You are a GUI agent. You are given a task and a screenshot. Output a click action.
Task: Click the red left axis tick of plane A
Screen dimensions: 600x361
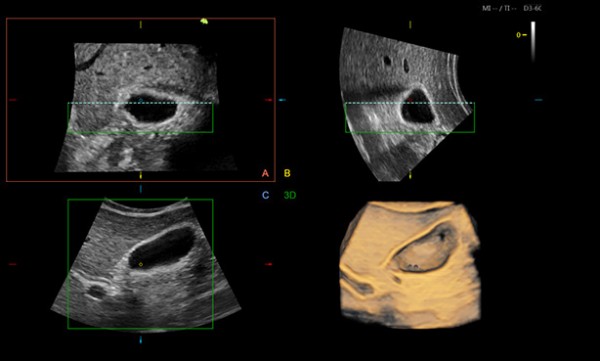tap(13, 100)
